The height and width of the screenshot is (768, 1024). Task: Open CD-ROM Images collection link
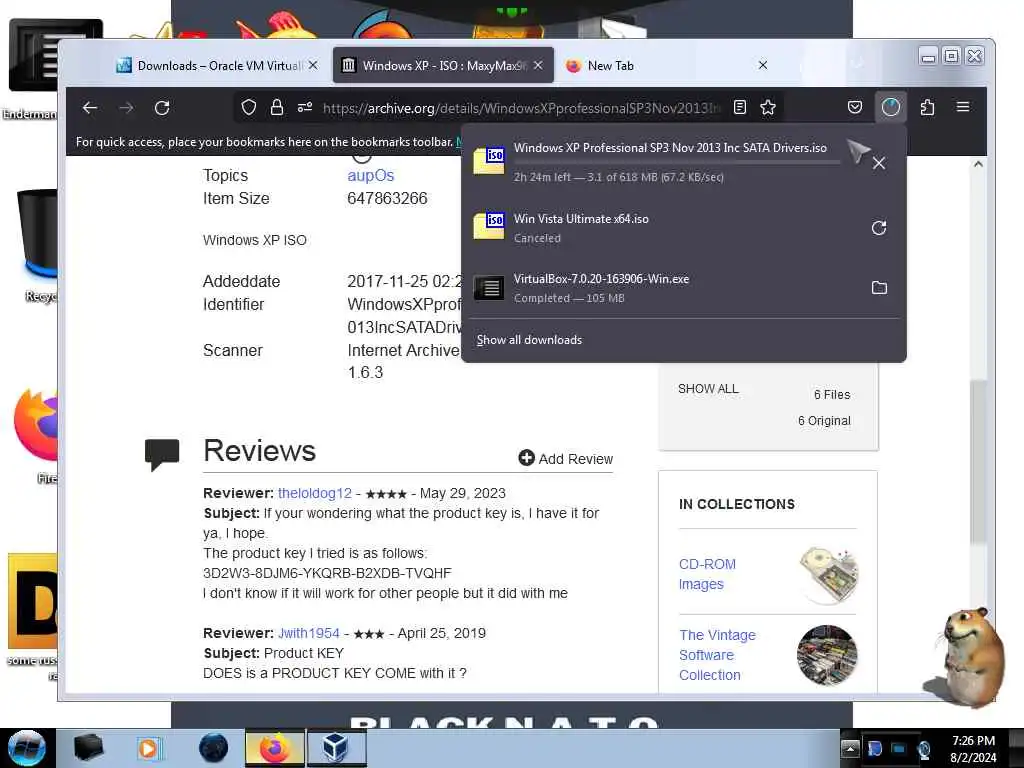[707, 574]
